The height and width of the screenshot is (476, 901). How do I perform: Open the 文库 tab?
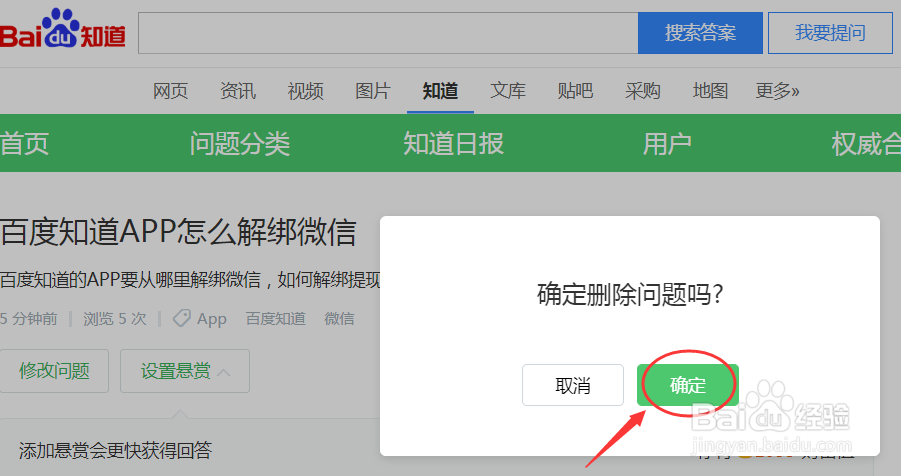[508, 91]
